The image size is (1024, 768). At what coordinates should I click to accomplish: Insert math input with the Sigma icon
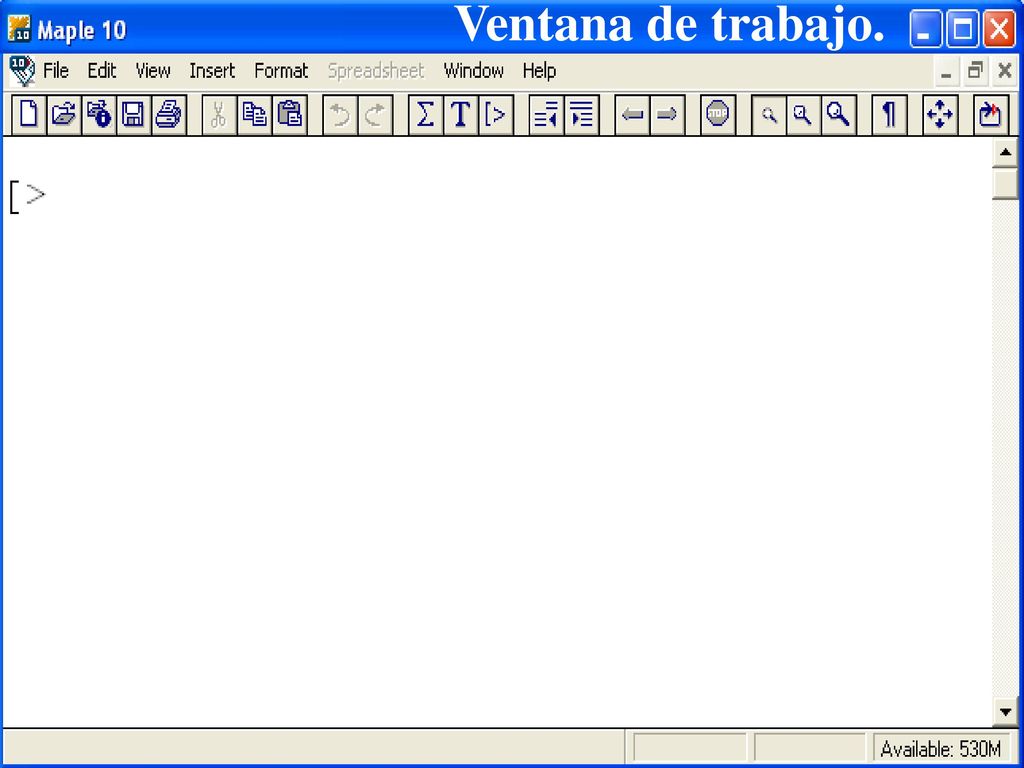(425, 115)
